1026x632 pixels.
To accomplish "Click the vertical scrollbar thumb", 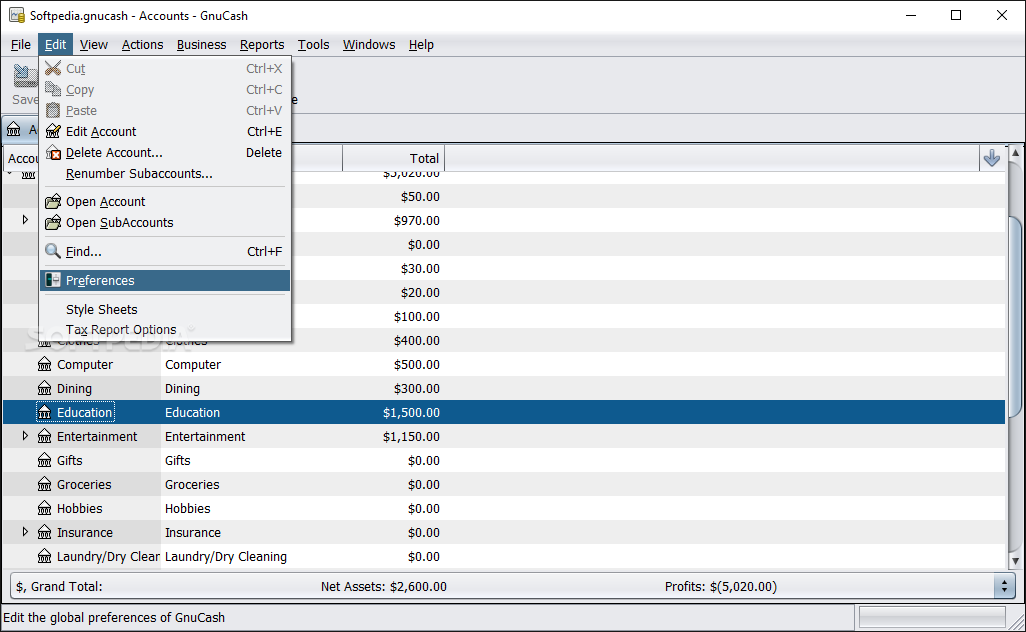I will pyautogui.click(x=1015, y=315).
